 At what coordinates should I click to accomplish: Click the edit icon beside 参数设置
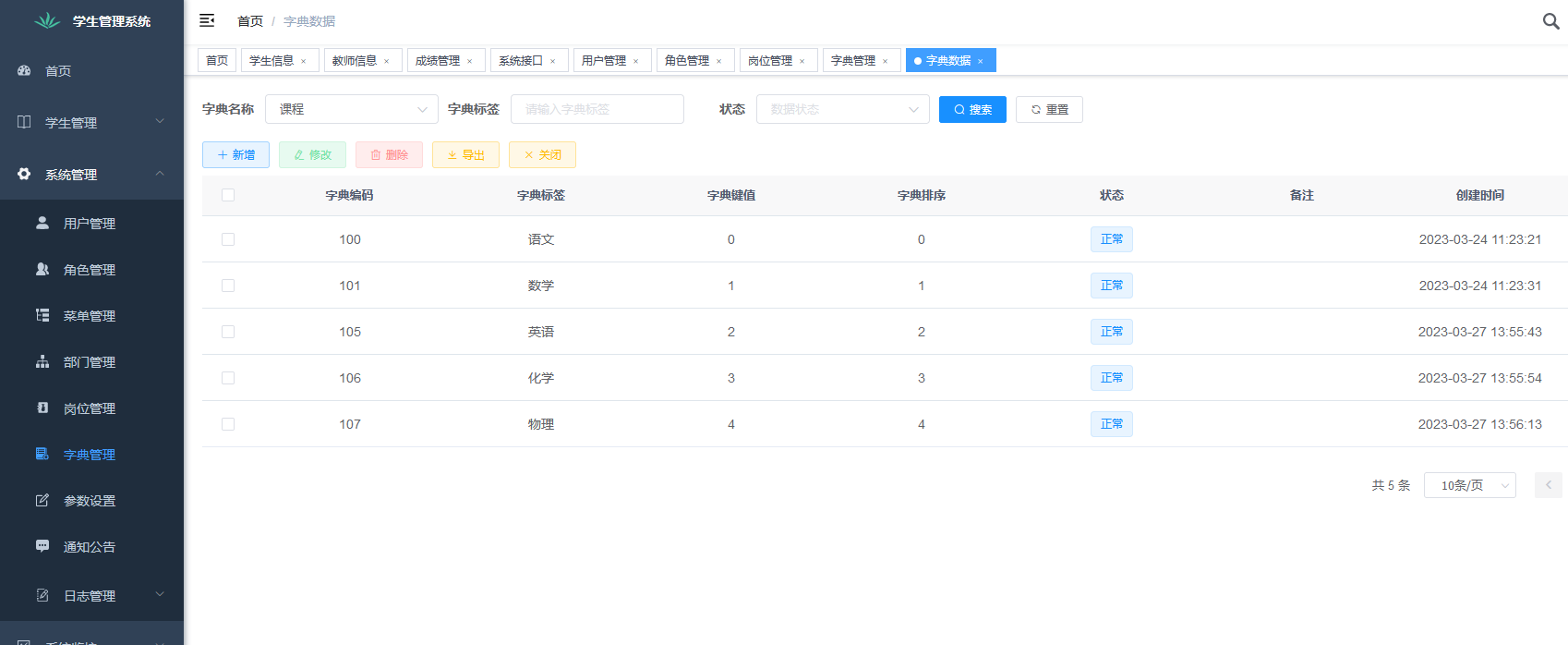[42, 500]
